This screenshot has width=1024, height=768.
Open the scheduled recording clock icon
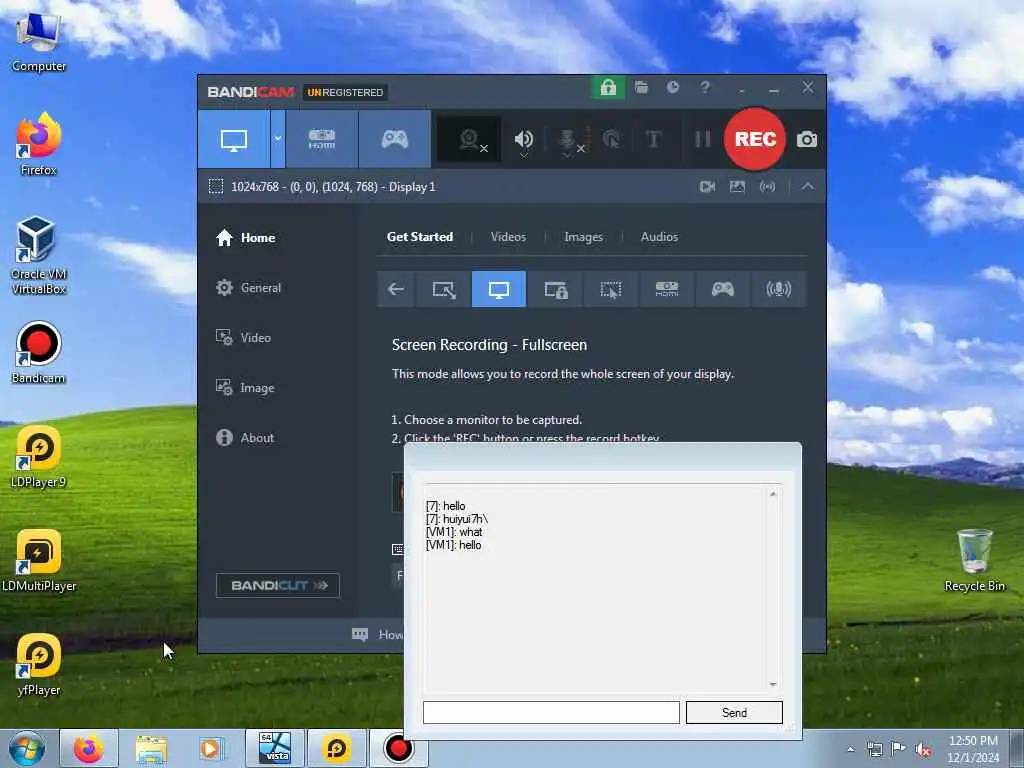(x=673, y=88)
